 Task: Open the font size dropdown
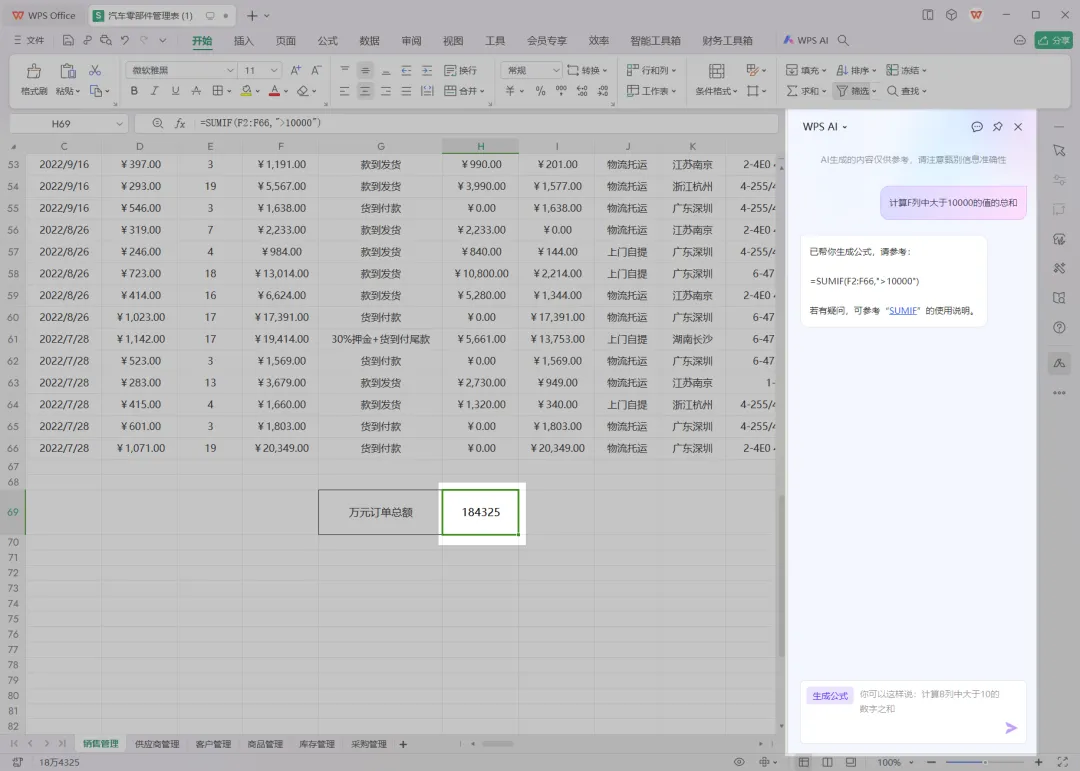tap(271, 70)
